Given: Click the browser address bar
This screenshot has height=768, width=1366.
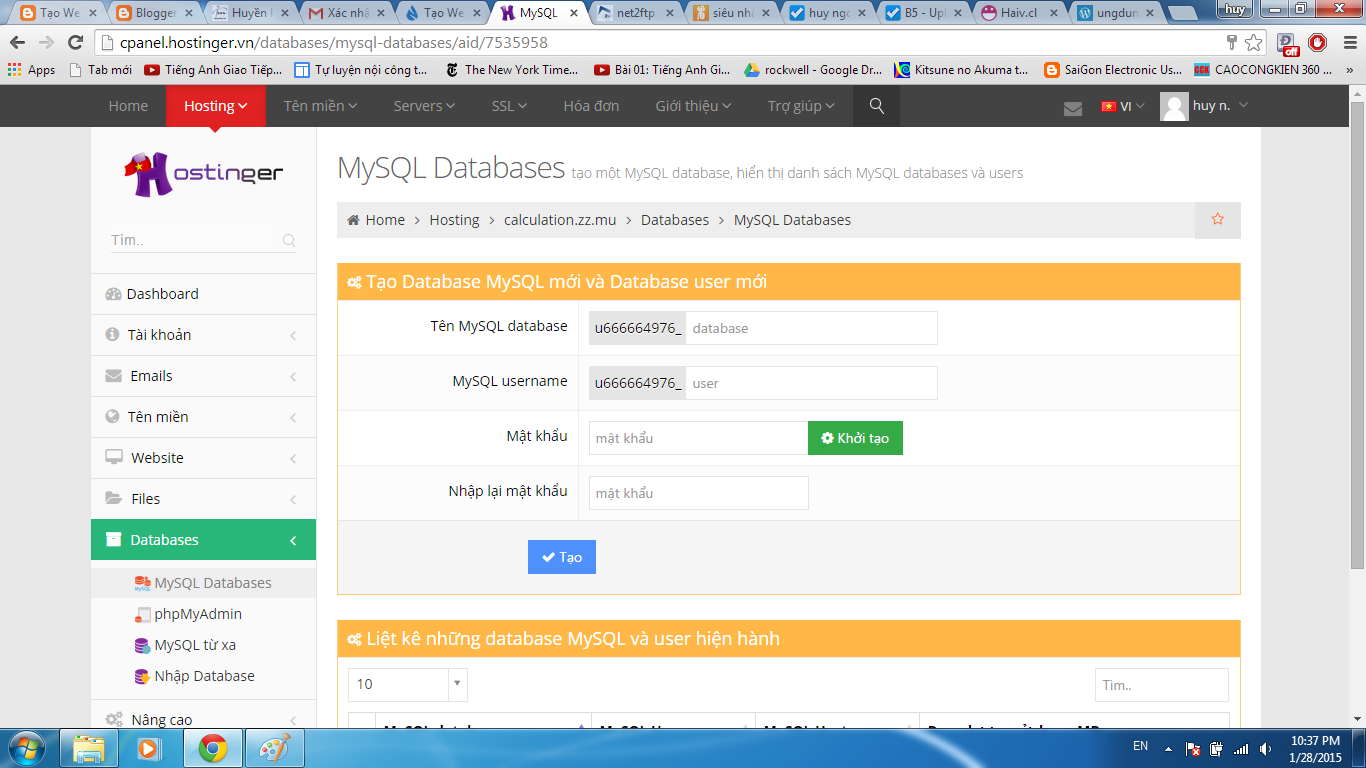Looking at the screenshot, I should (x=660, y=43).
